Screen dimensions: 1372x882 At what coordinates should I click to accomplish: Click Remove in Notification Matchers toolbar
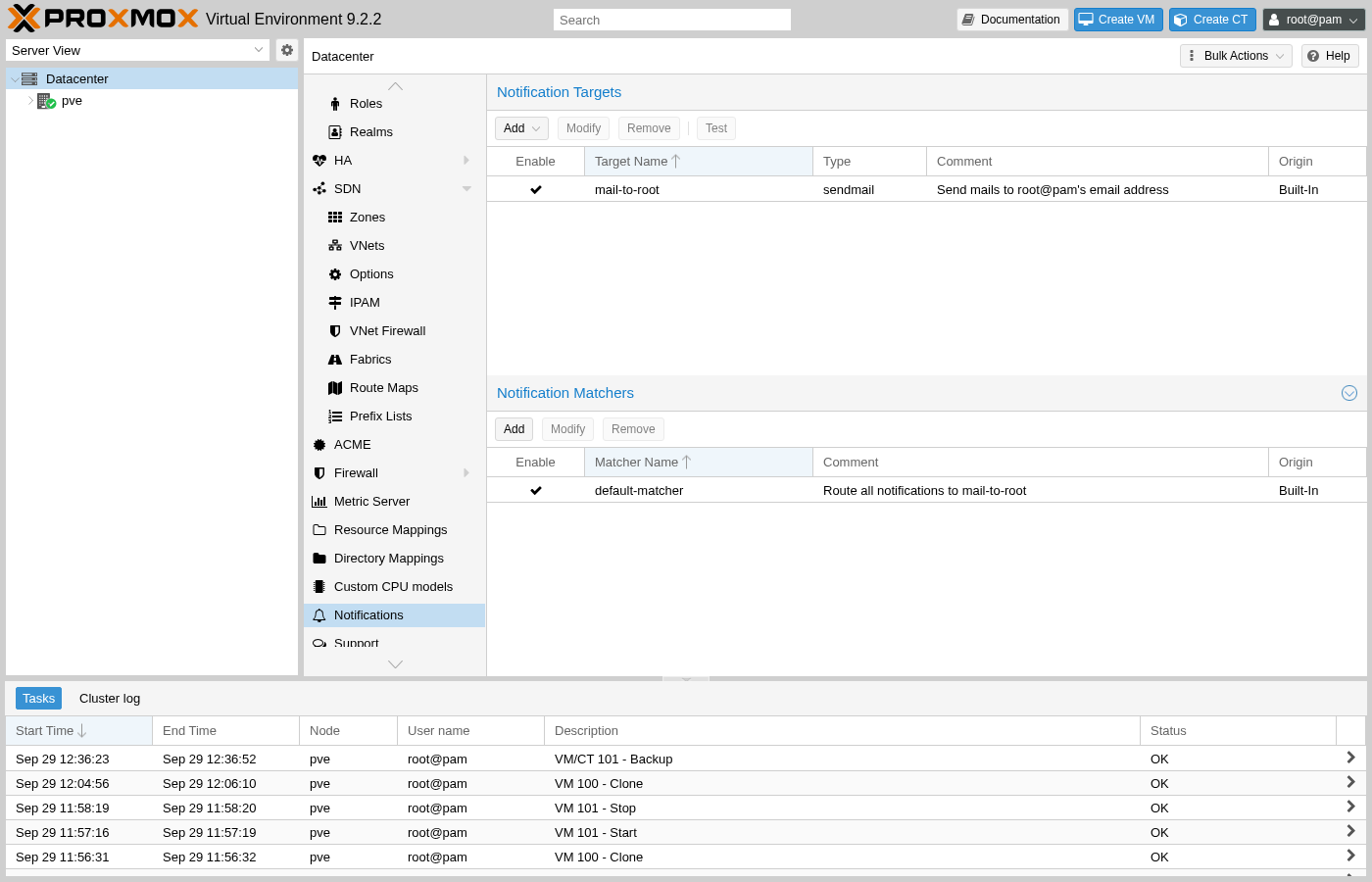(x=633, y=429)
